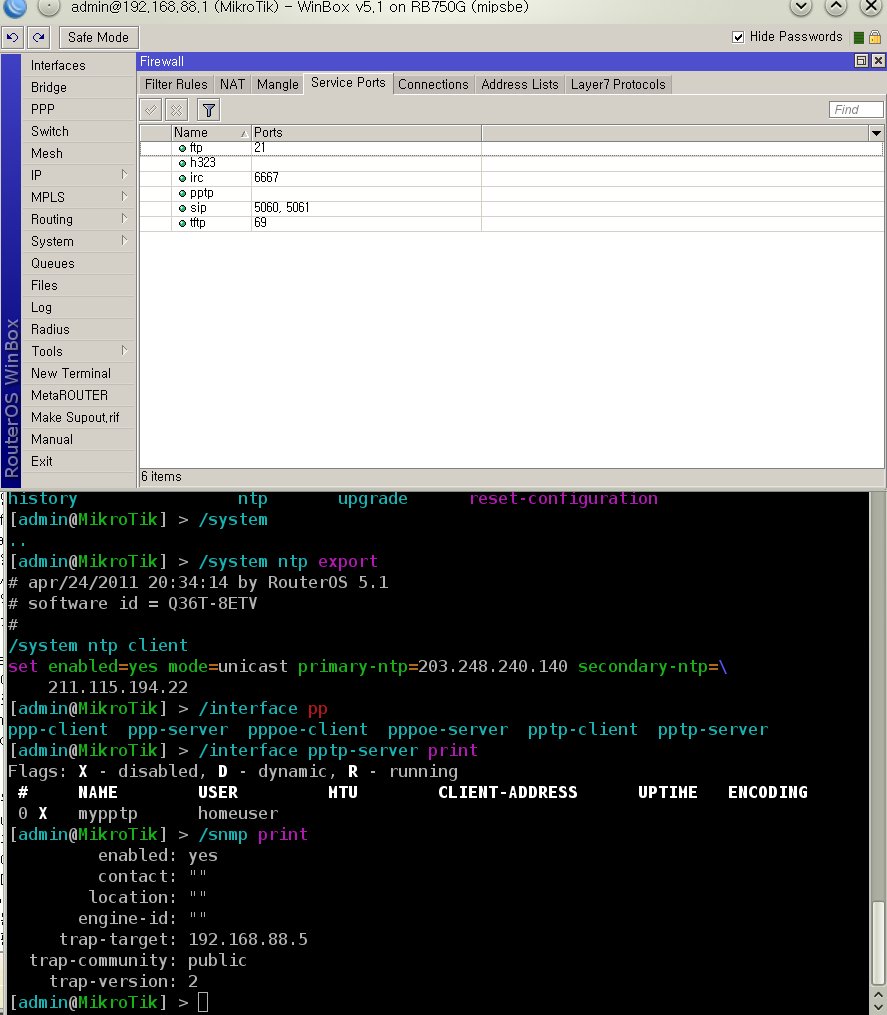887x1015 pixels.
Task: Open Switch from sidebar menu
Action: click(78, 131)
